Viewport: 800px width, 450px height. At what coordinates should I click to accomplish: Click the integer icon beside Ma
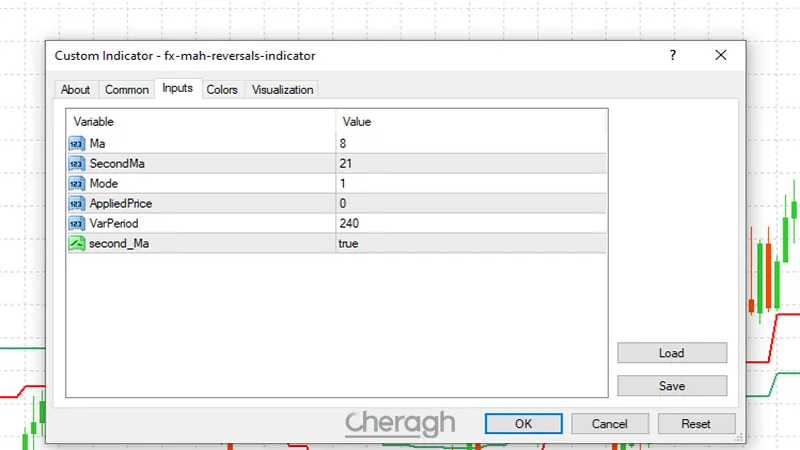77,143
